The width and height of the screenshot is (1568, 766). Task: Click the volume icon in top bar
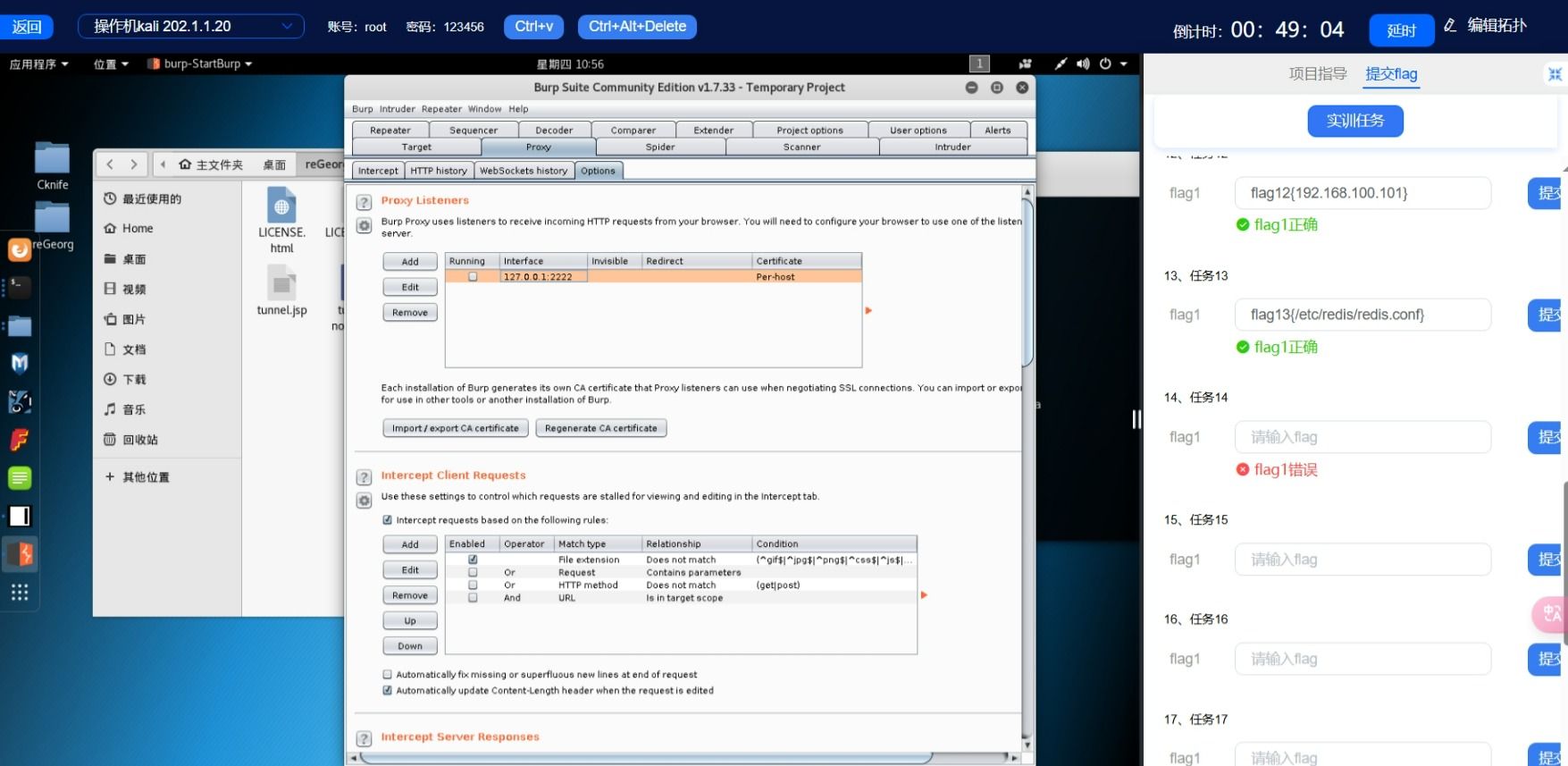[1083, 63]
